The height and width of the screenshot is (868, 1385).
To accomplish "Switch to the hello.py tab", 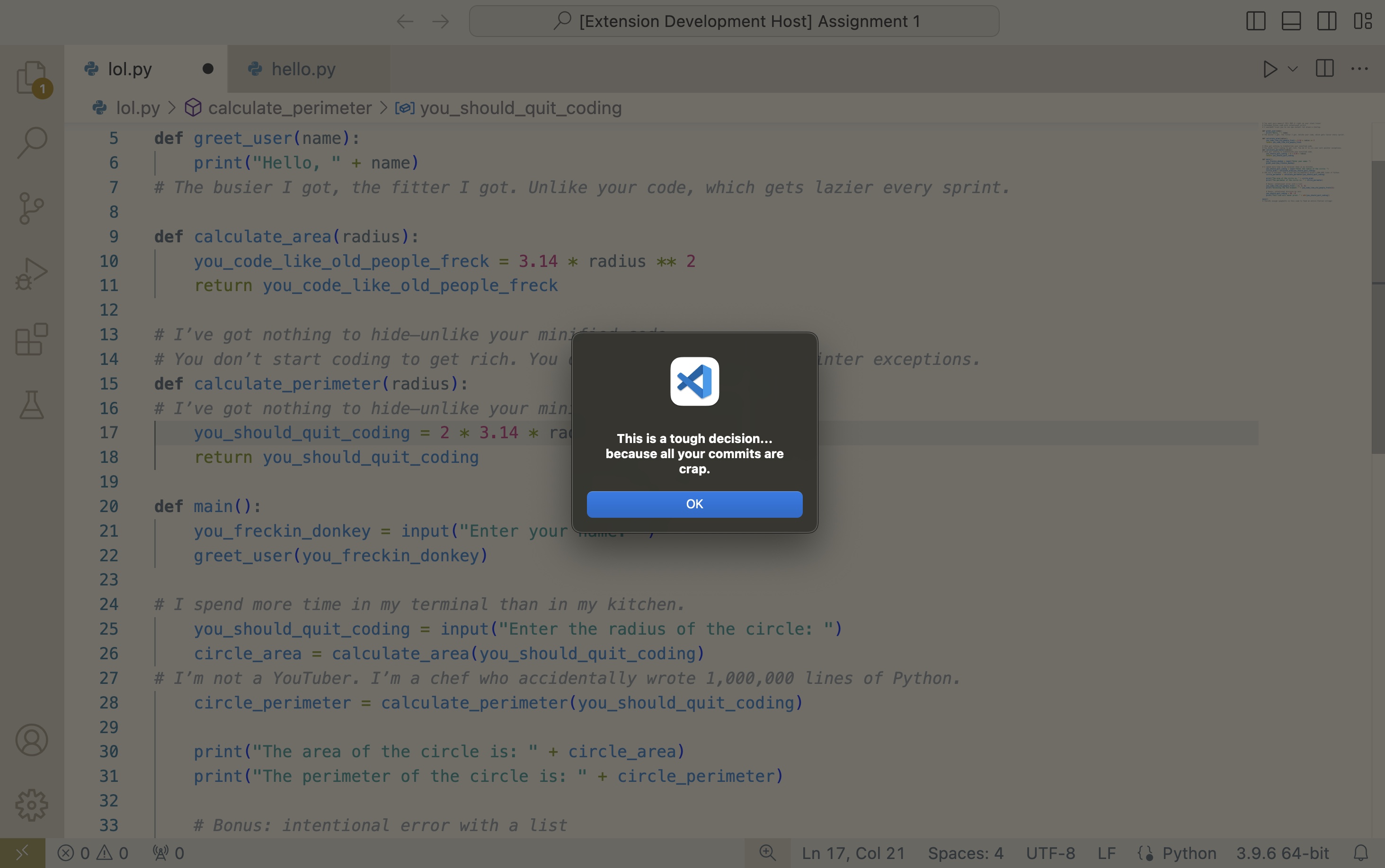I will coord(303,69).
